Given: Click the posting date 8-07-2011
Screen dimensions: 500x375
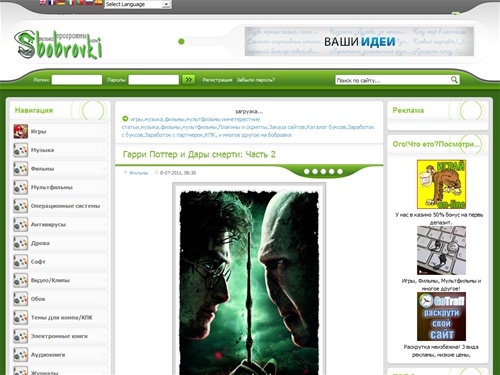Looking at the screenshot, I should pyautogui.click(x=178, y=173).
